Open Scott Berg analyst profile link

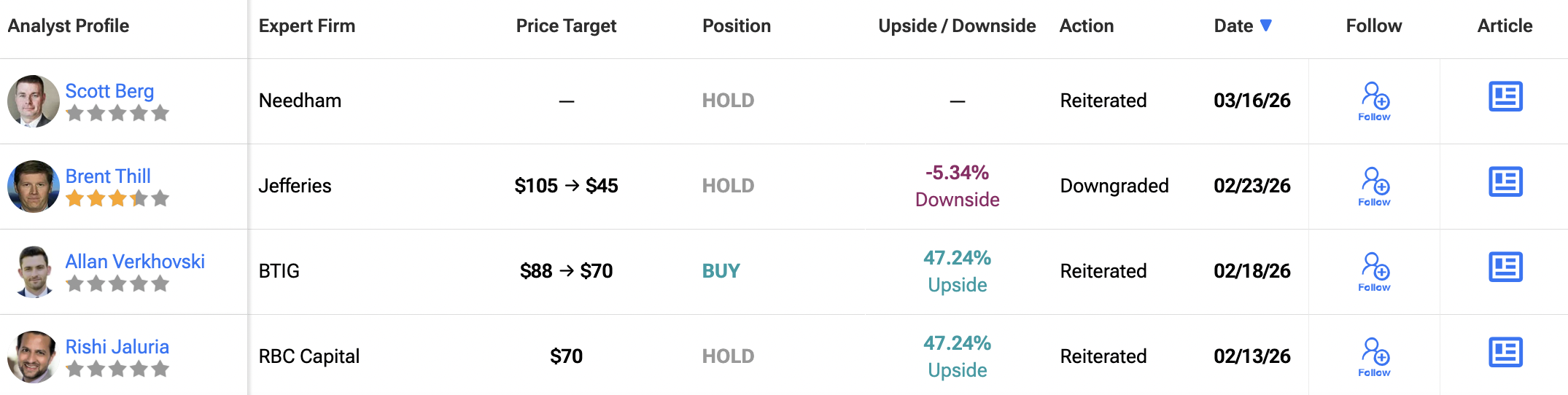(x=109, y=91)
